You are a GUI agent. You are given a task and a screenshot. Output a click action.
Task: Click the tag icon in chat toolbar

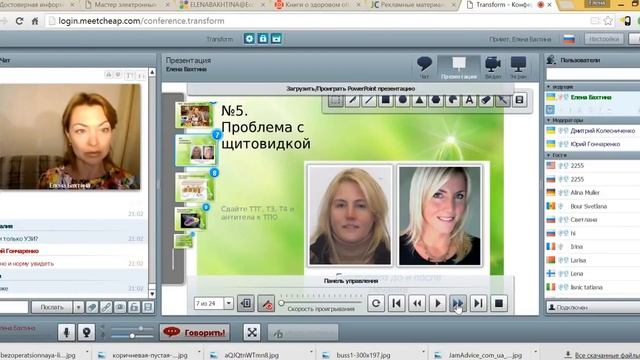click(92, 307)
